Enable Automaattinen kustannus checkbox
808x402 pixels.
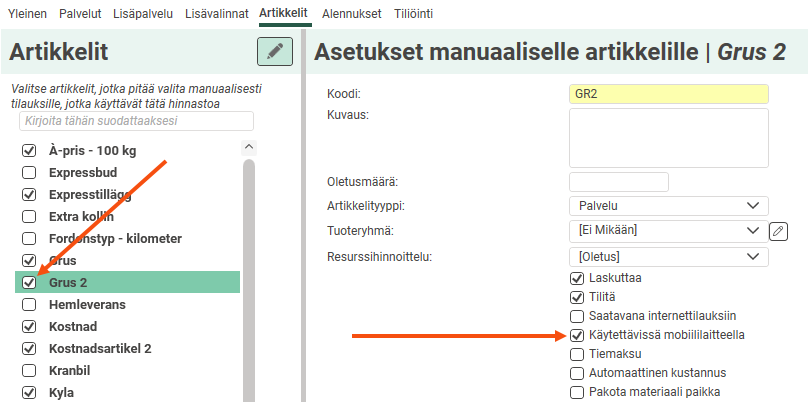577,373
